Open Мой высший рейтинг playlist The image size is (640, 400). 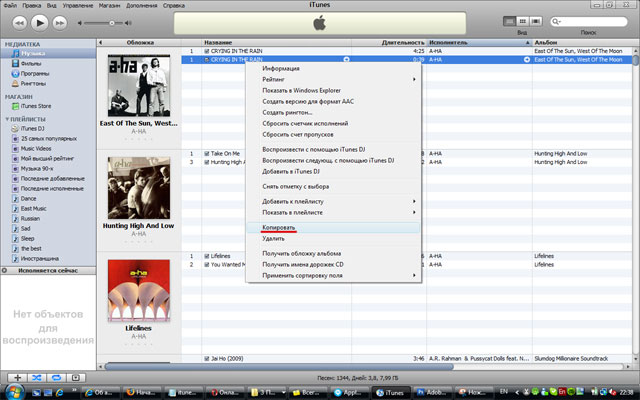tap(48, 158)
